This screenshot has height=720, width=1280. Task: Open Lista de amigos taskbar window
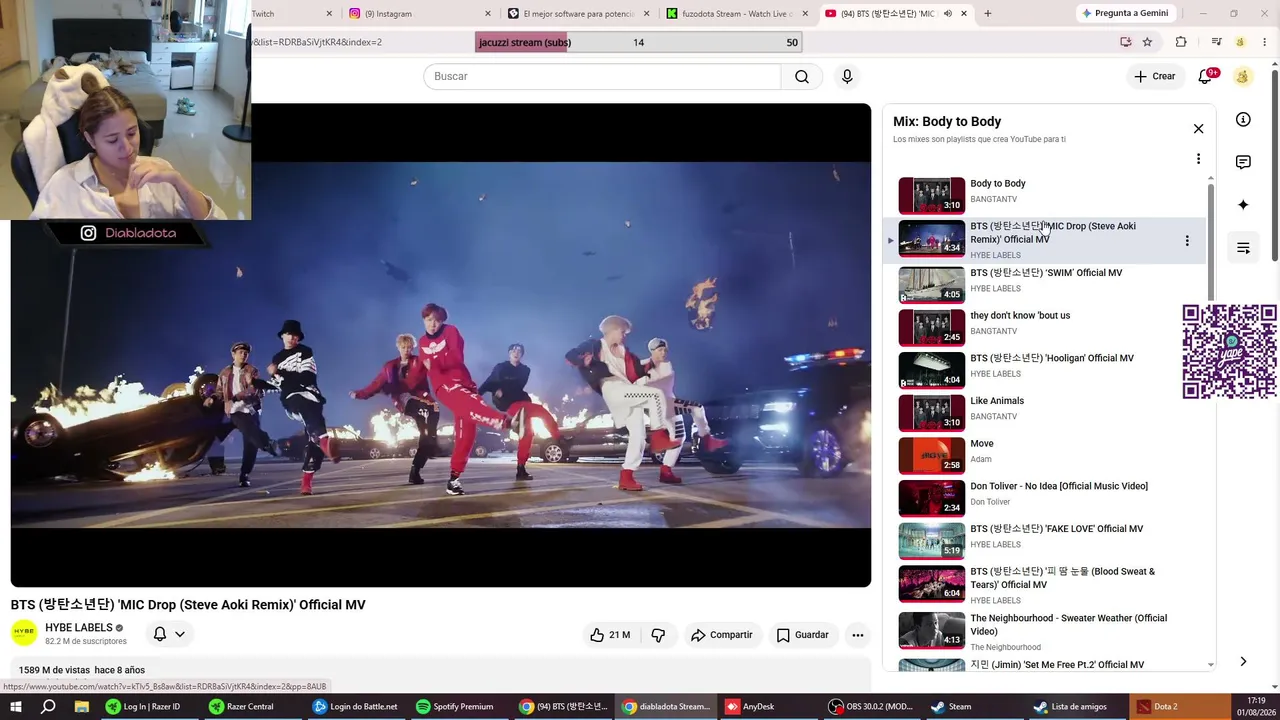point(1077,706)
